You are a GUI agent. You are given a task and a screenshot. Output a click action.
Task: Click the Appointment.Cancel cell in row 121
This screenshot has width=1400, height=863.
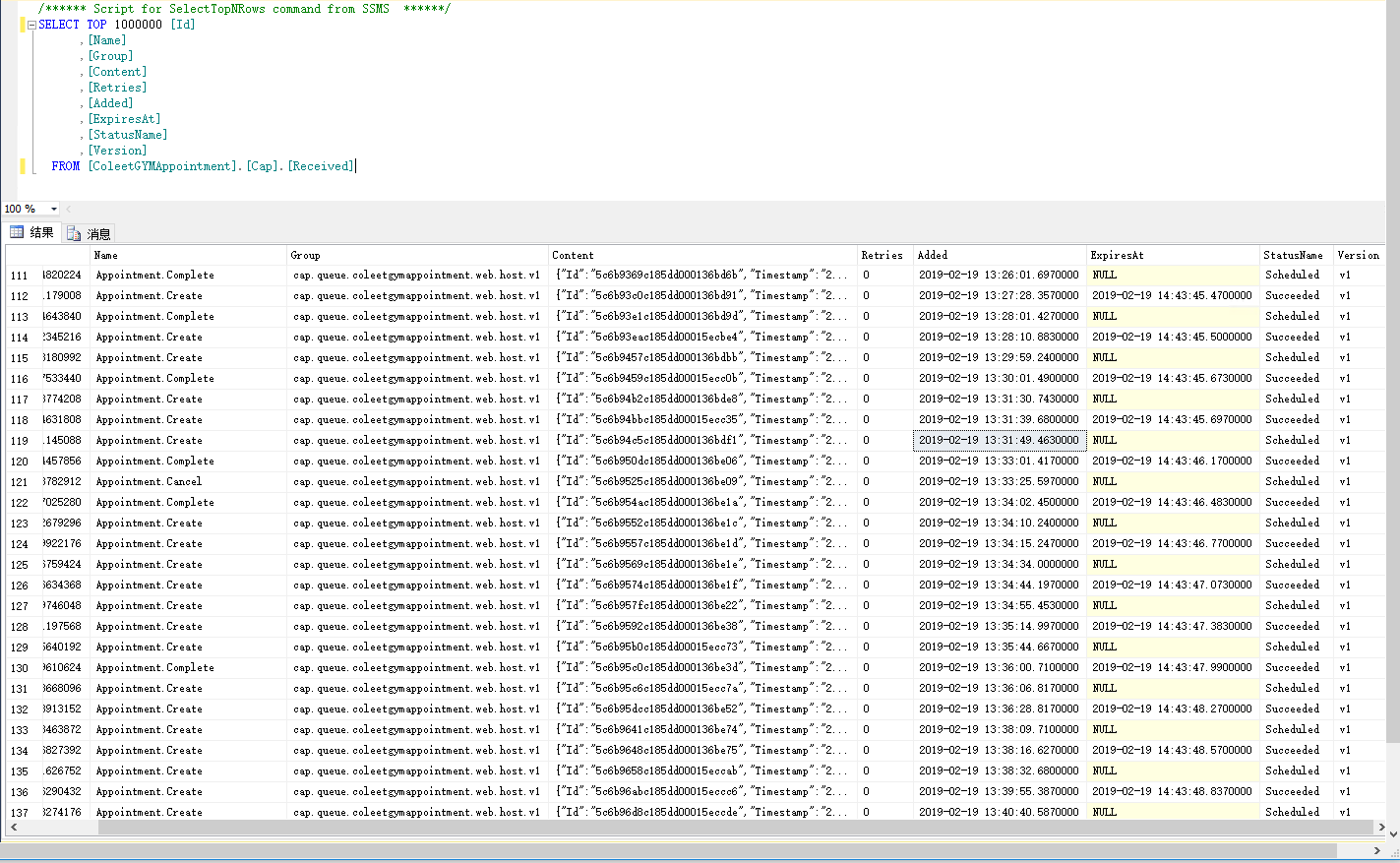tap(189, 482)
